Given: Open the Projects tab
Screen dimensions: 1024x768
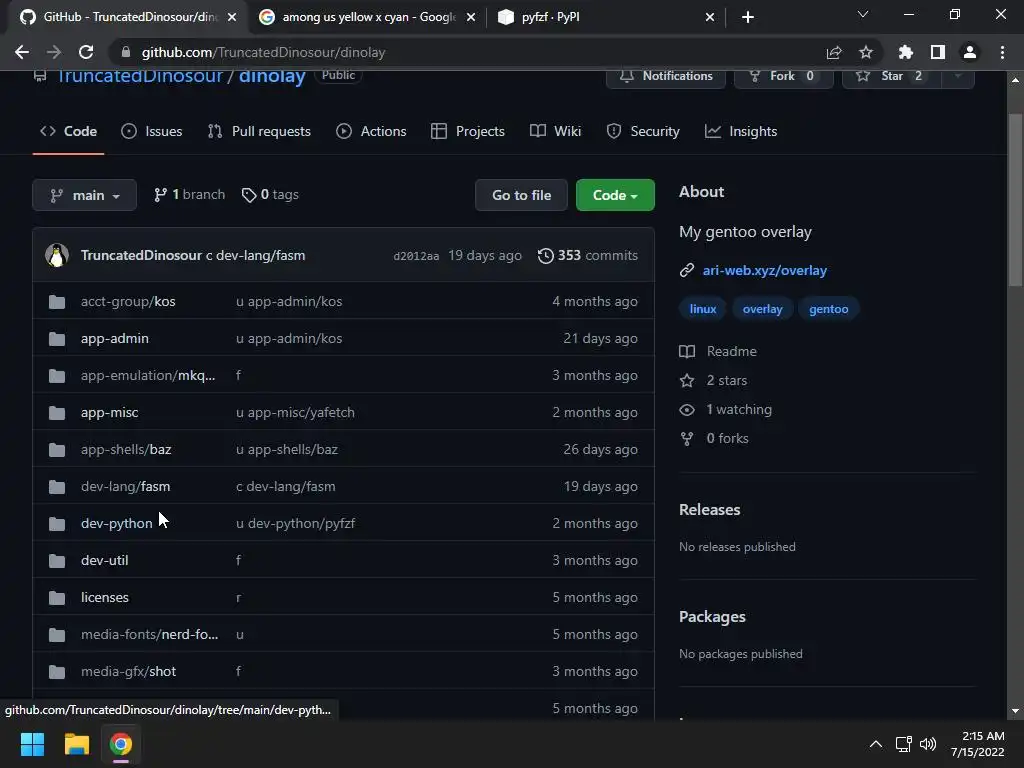Looking at the screenshot, I should [468, 131].
